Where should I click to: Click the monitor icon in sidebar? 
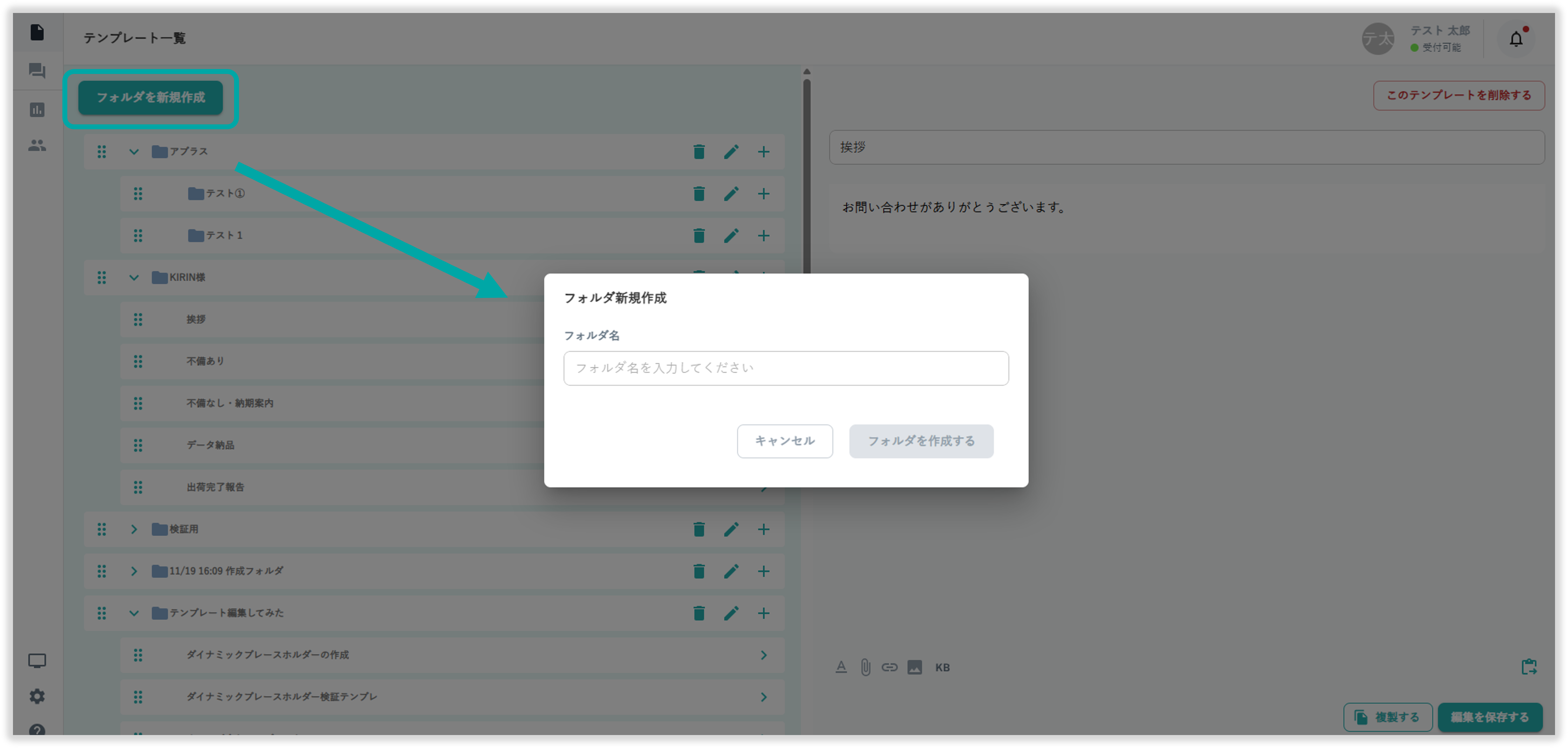coord(37,661)
